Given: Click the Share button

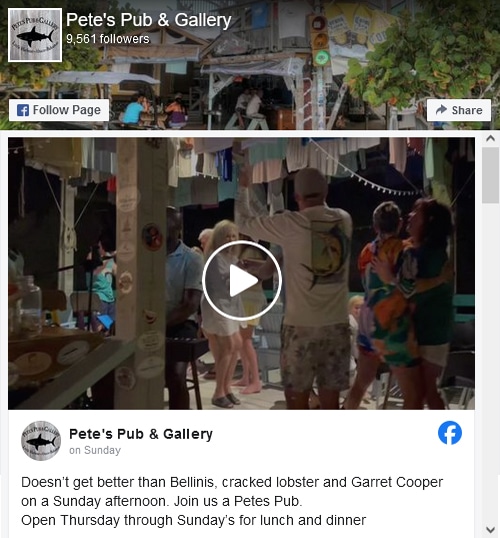Looking at the screenshot, I should point(459,110).
